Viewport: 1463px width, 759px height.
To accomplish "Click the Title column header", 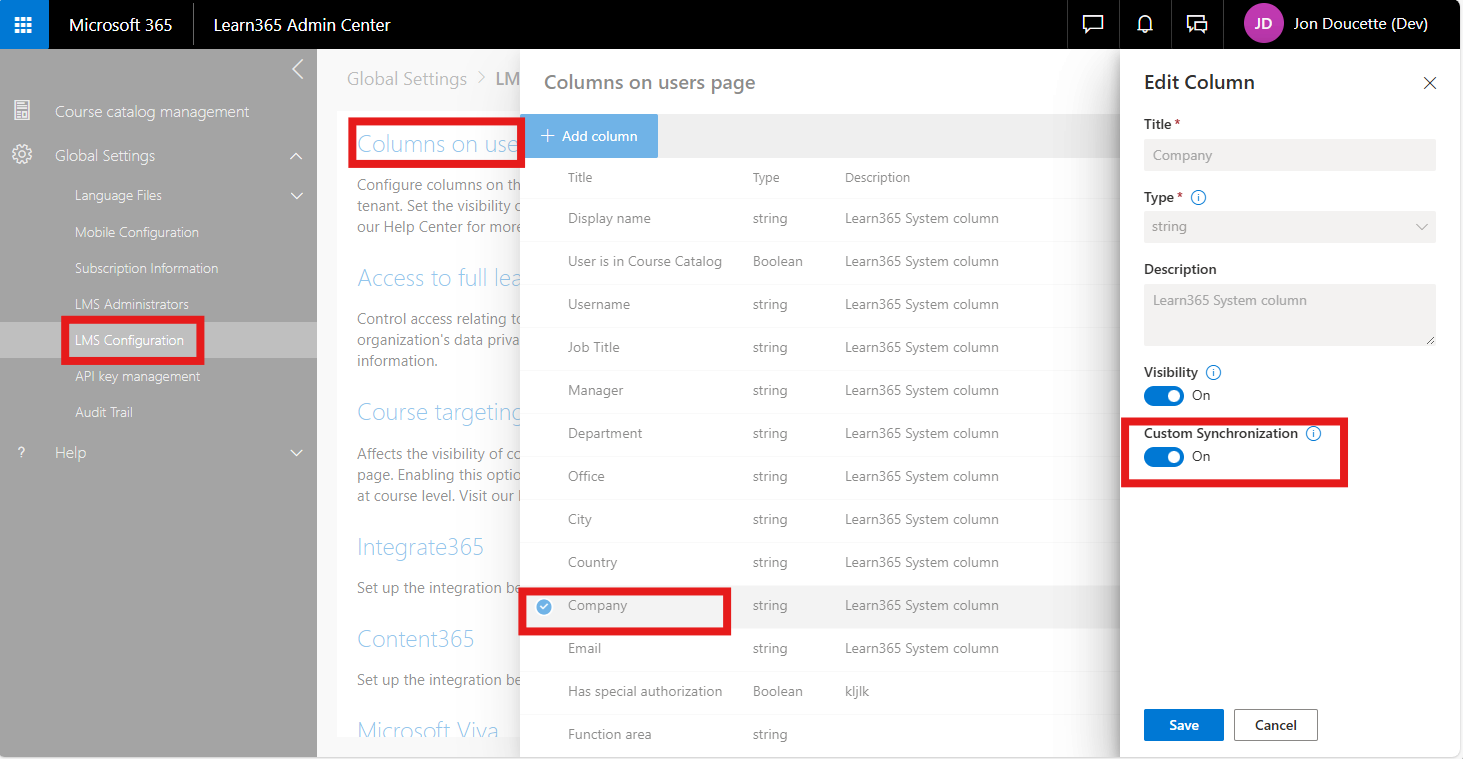I will coord(580,177).
